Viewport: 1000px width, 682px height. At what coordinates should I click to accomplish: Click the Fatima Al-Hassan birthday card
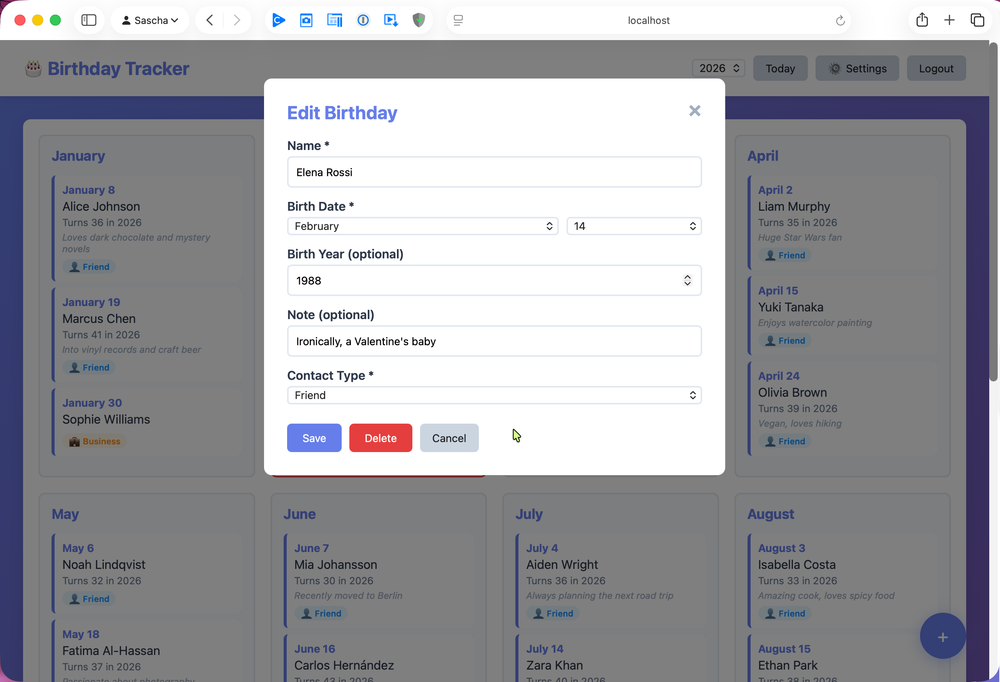tap(148, 651)
